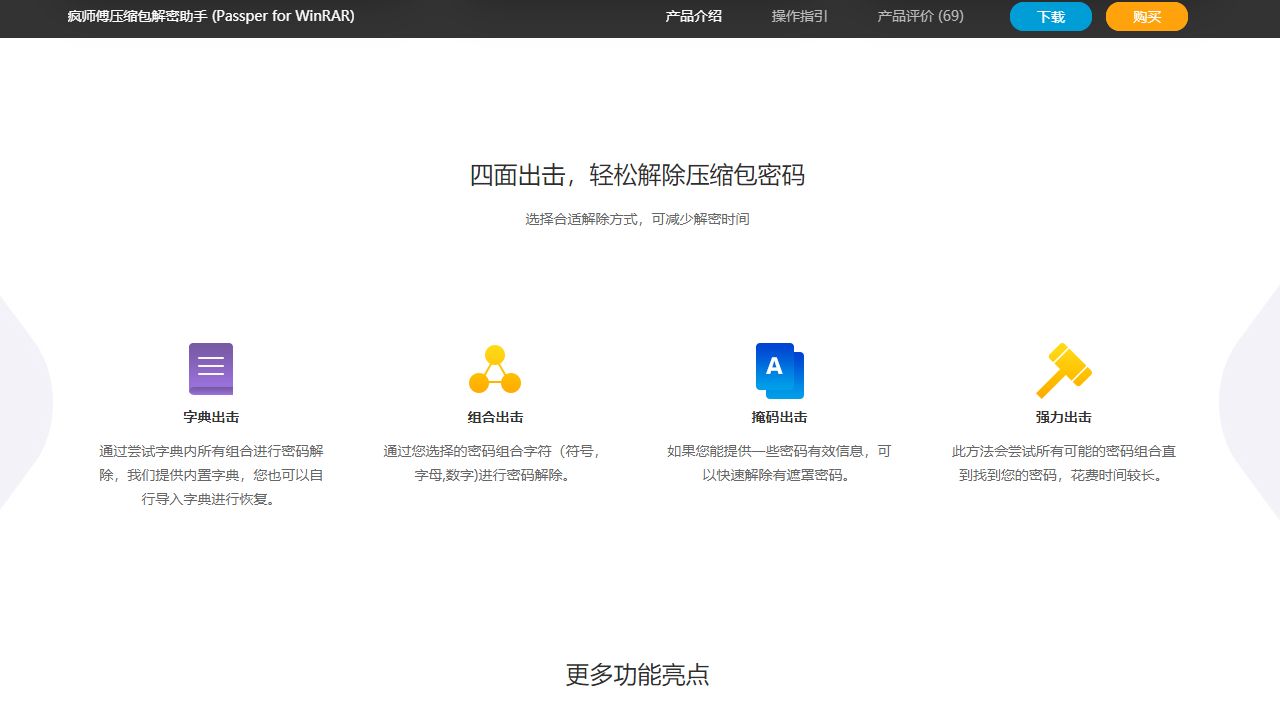The width and height of the screenshot is (1280, 720).
Task: Select the brute-force gavel graphic
Action: tap(1063, 368)
